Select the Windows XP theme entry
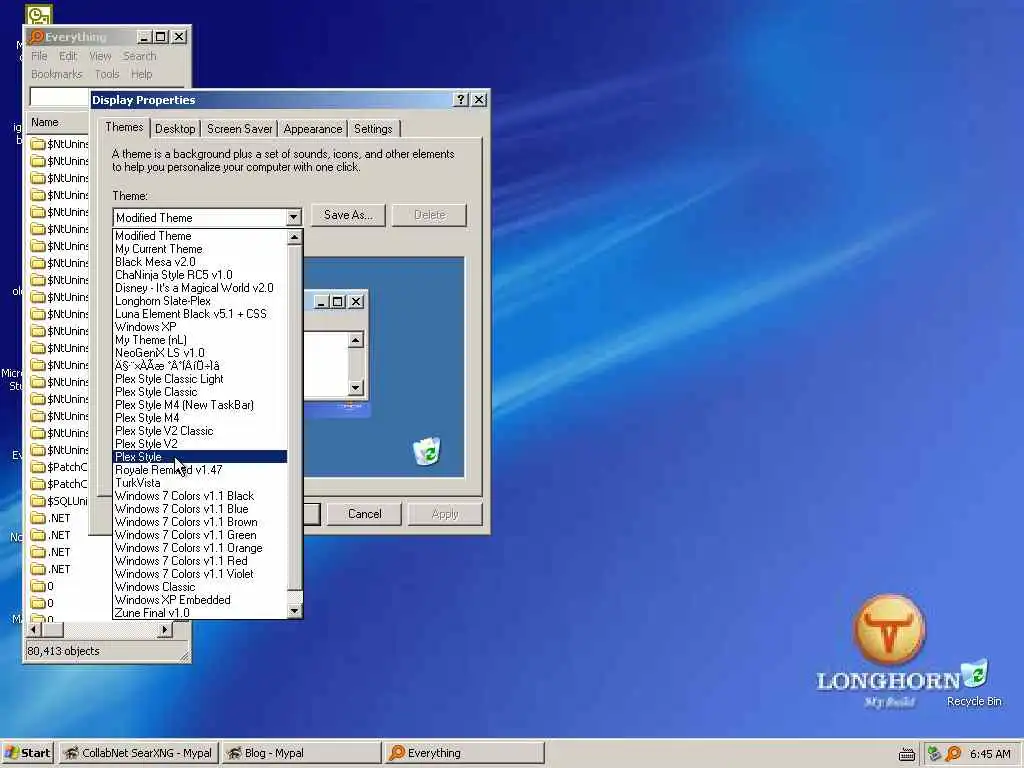 [x=200, y=327]
